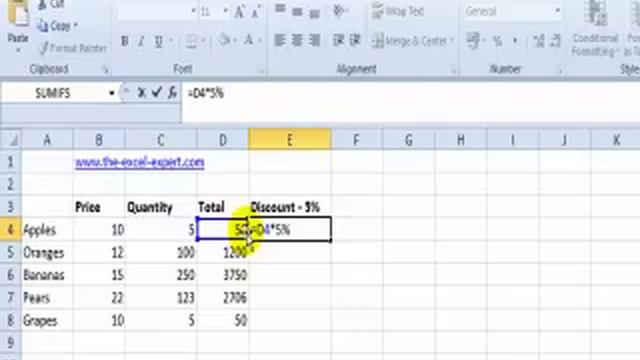Cancel formula entry with the X
This screenshot has height=360, width=640.
tap(141, 93)
